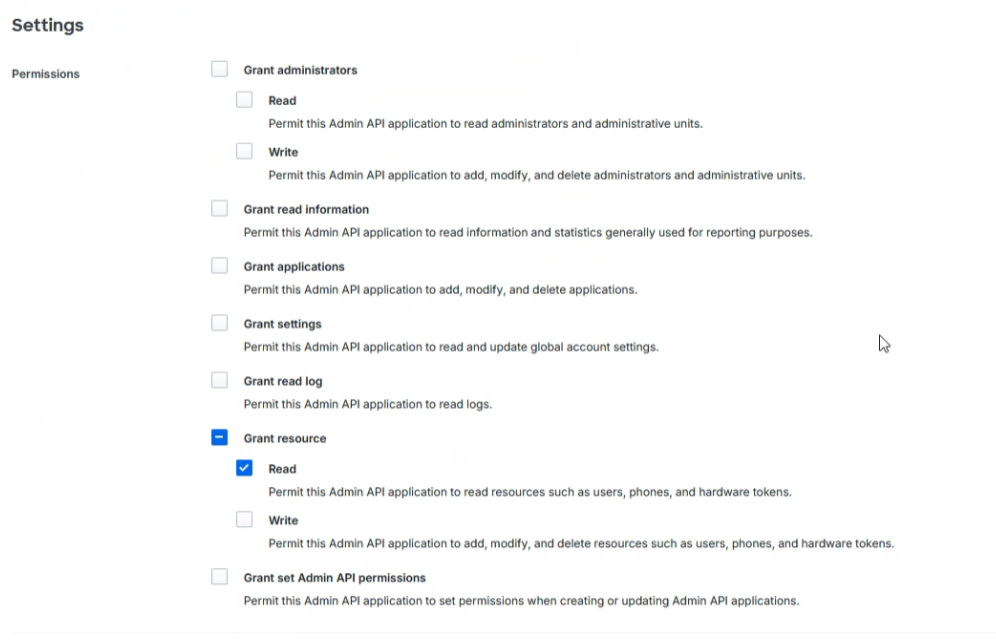Toggle the partially selected Grant resource checkbox

[220, 437]
